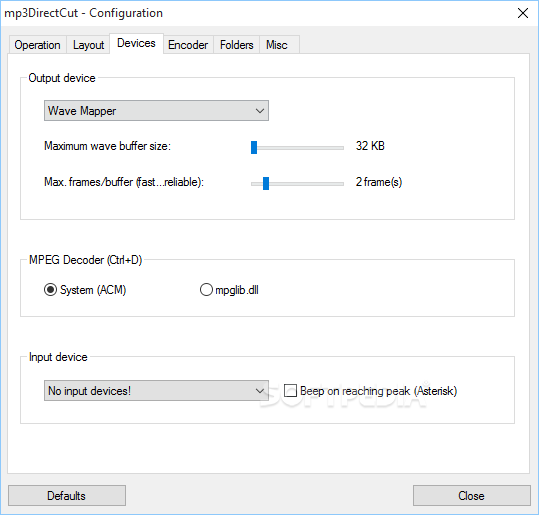This screenshot has height=515, width=539.
Task: Click the 32 KB buffer size value
Action: (370, 146)
